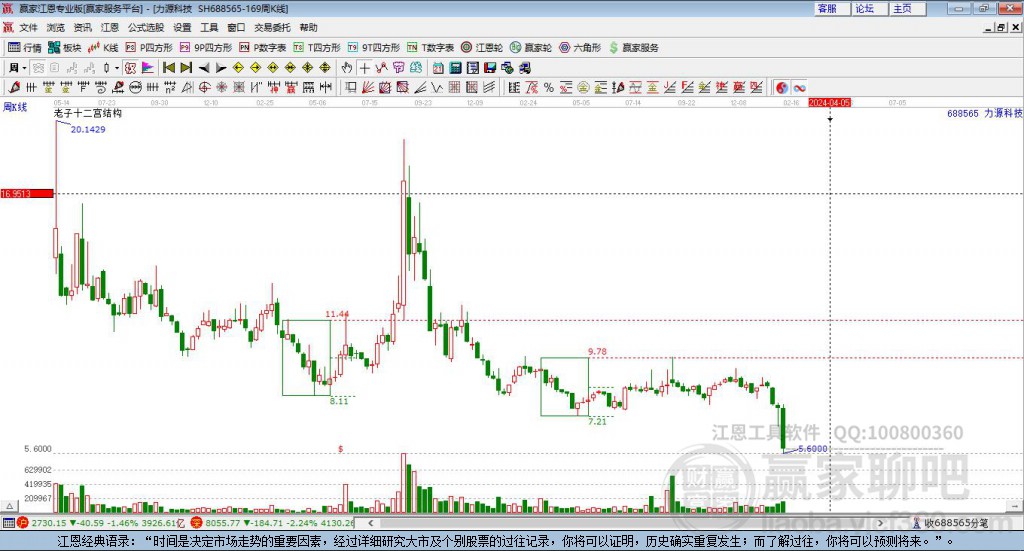The width and height of the screenshot is (1024, 551).
Task: Click the horizontal scrollbar right arrow
Action: click(x=880, y=523)
